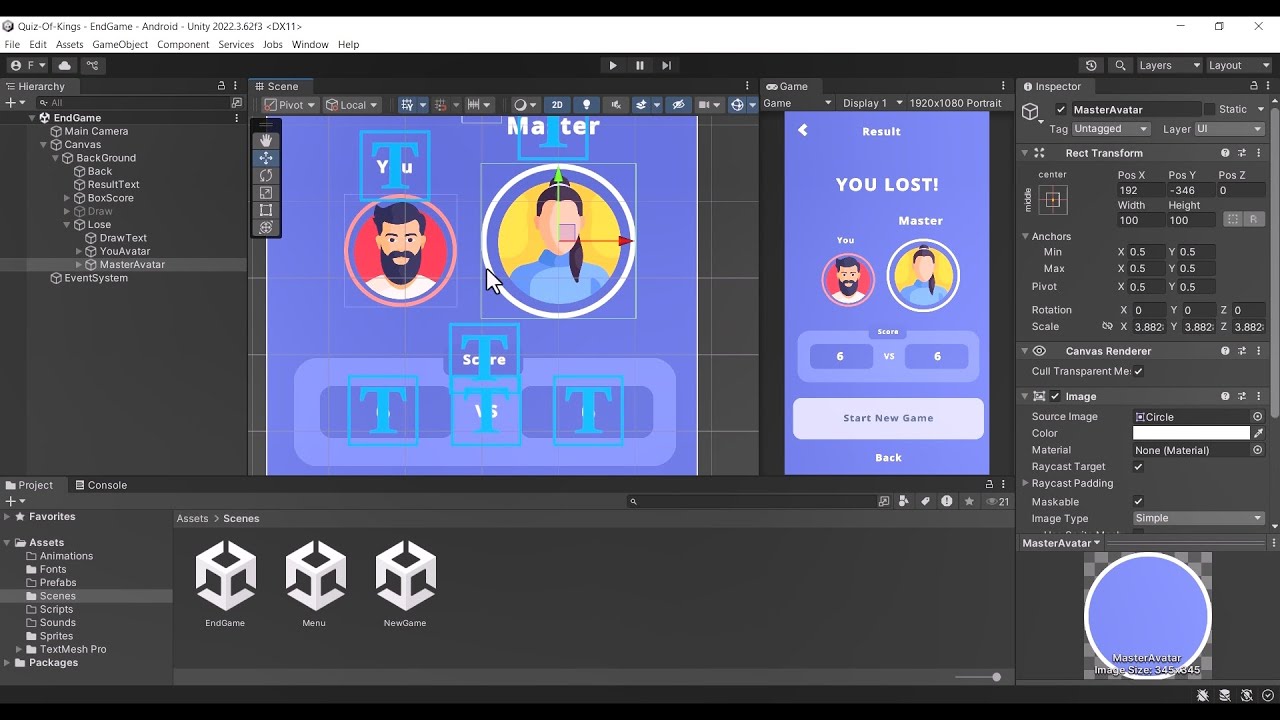This screenshot has width=1280, height=720.
Task: Switch to the Console tab
Action: (x=101, y=485)
